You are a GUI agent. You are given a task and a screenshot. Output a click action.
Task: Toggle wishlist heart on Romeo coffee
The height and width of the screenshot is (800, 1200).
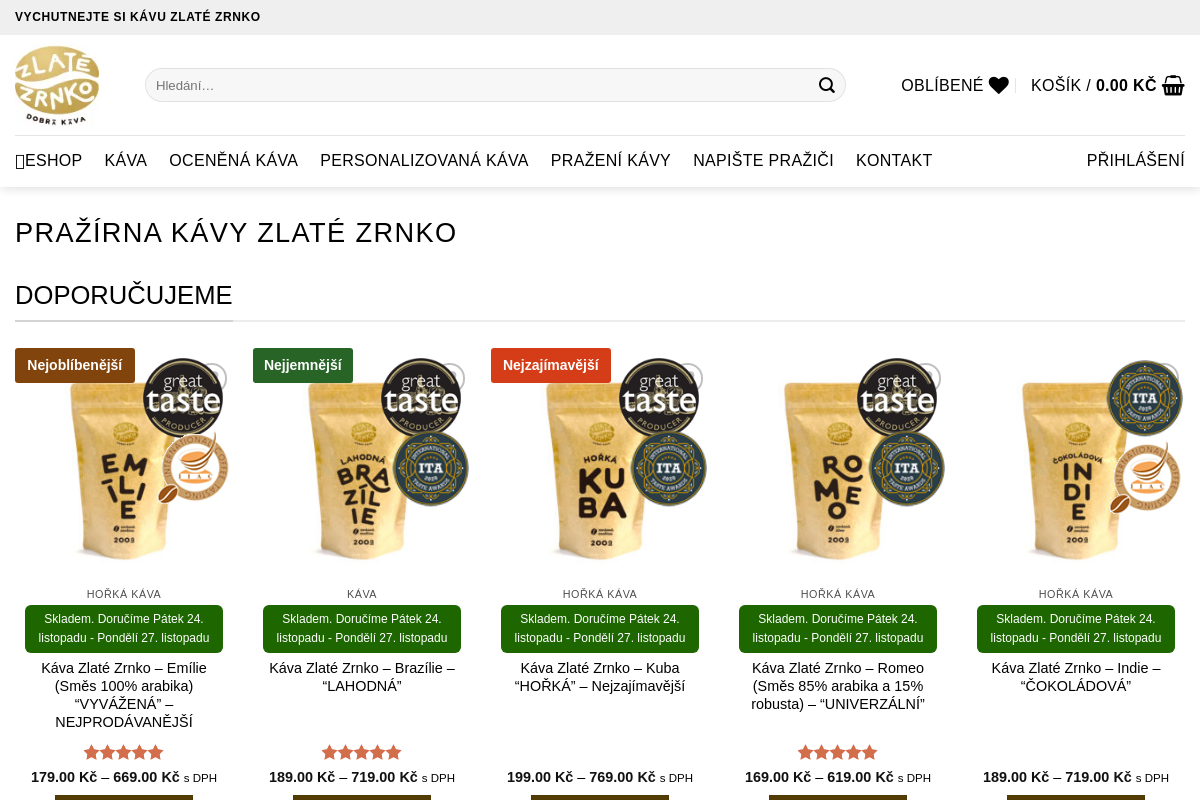tap(927, 378)
